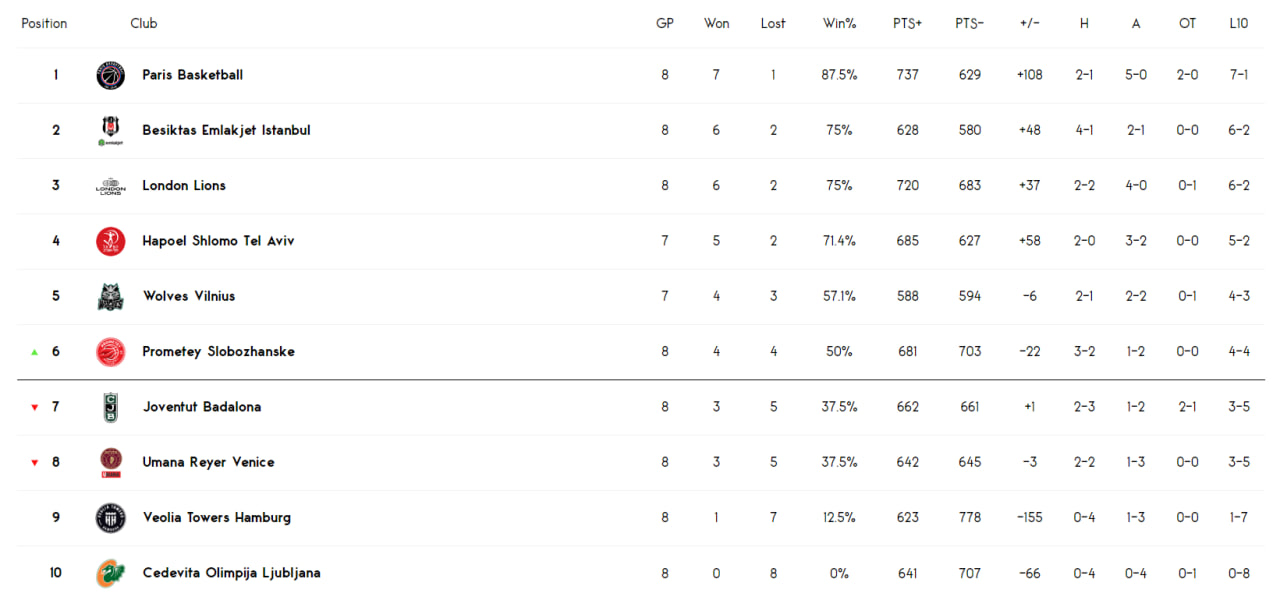Click the green up arrow beside position 6

click(x=35, y=352)
